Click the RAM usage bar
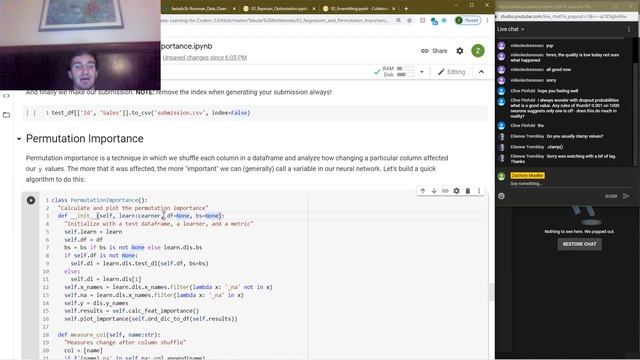Viewport: 640px width, 360px height. coord(406,69)
